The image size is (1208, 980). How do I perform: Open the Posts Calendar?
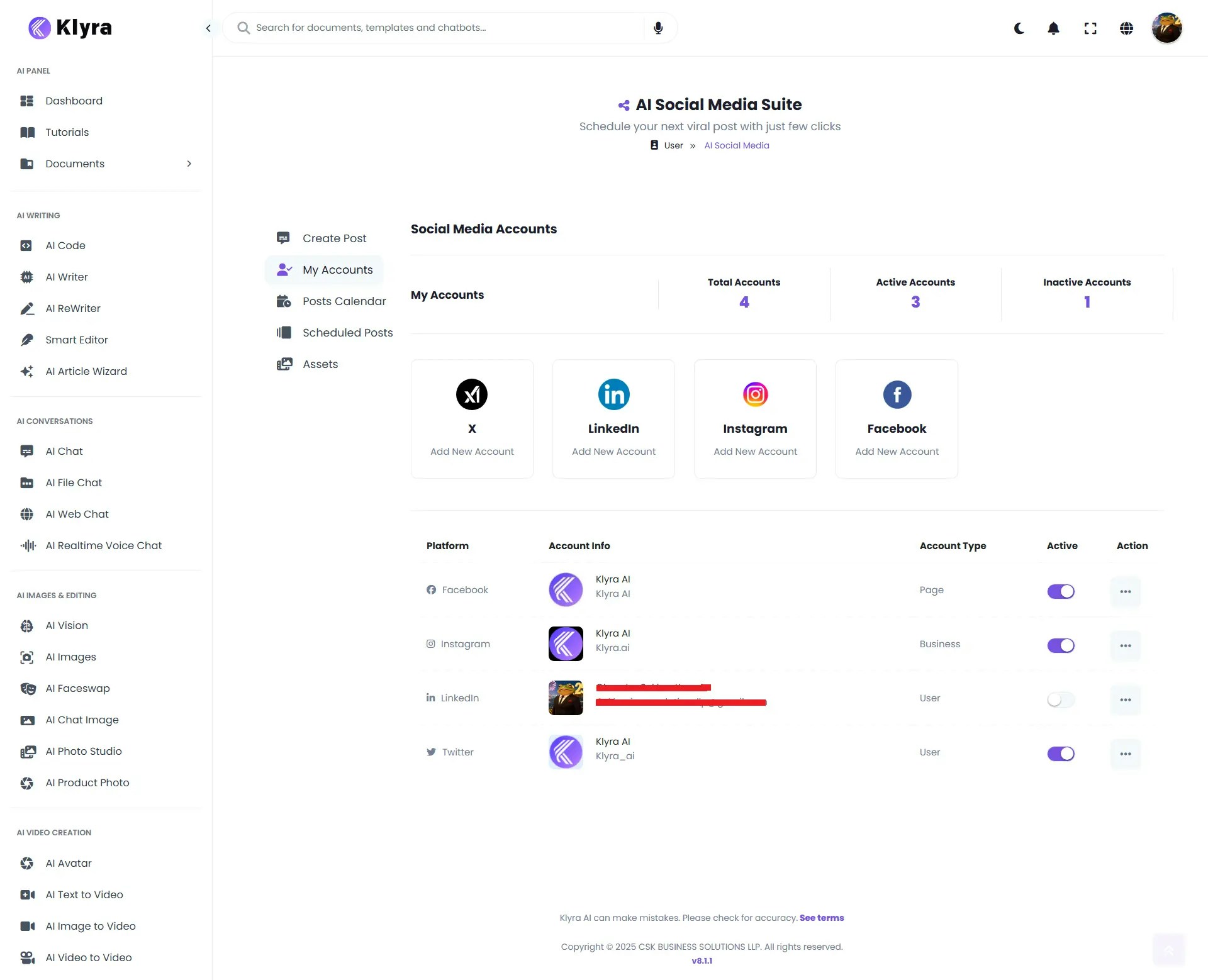click(x=344, y=301)
